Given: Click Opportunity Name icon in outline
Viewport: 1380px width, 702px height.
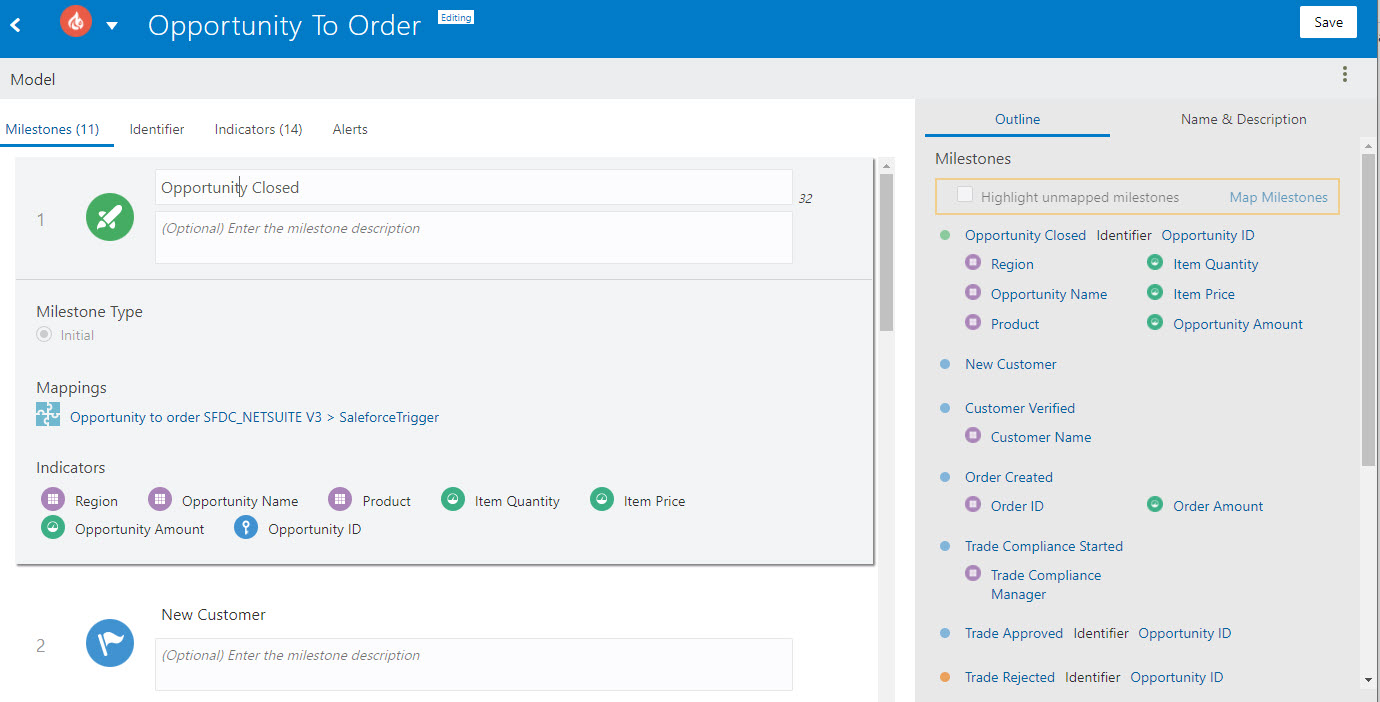Looking at the screenshot, I should (x=973, y=293).
